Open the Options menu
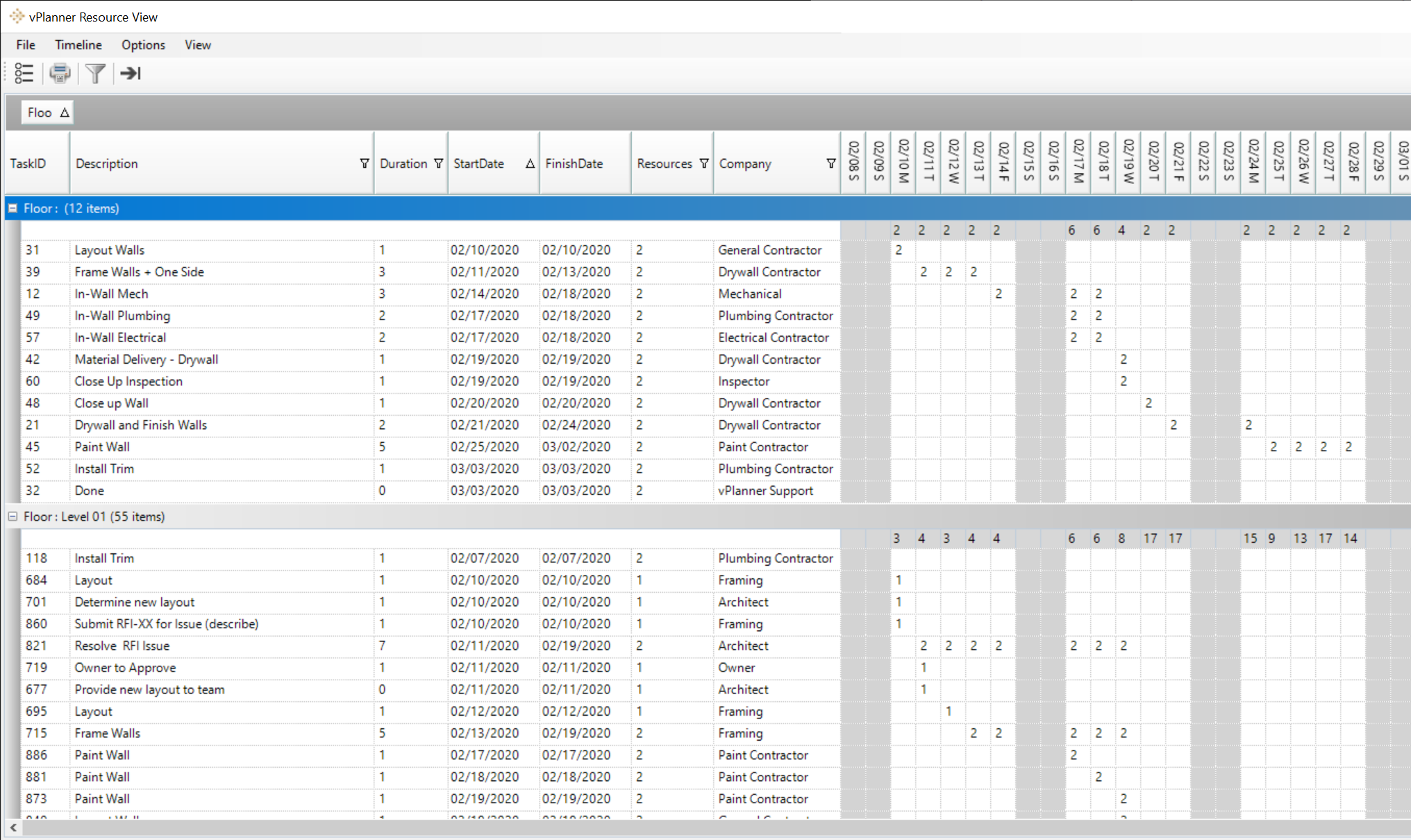 click(143, 44)
